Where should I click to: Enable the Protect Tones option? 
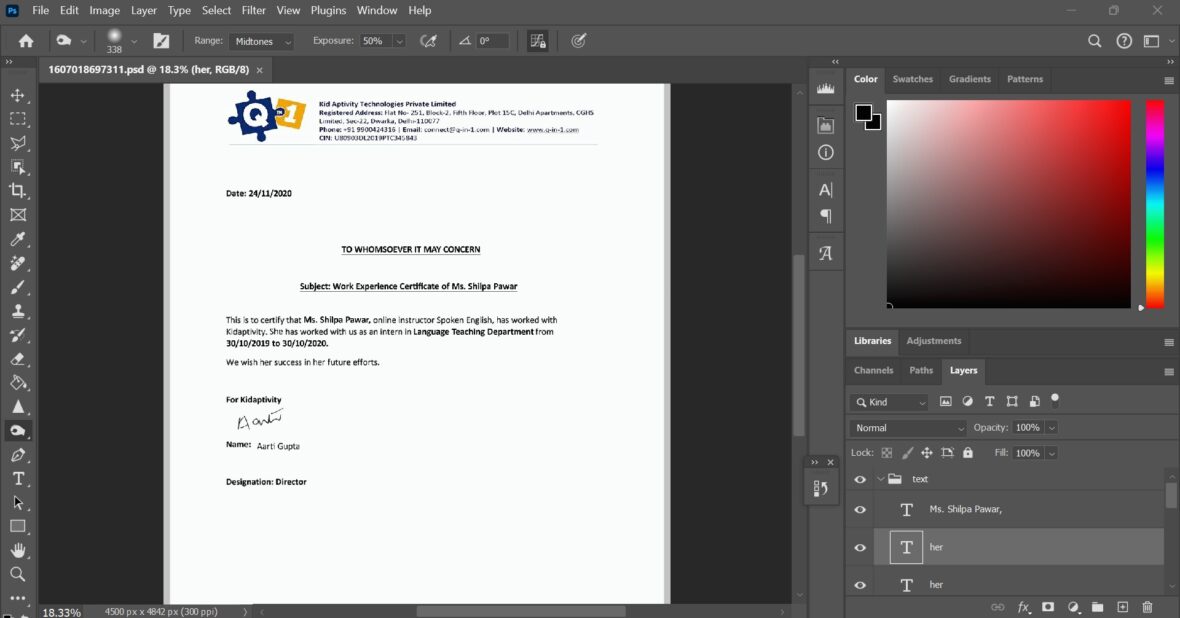point(538,41)
